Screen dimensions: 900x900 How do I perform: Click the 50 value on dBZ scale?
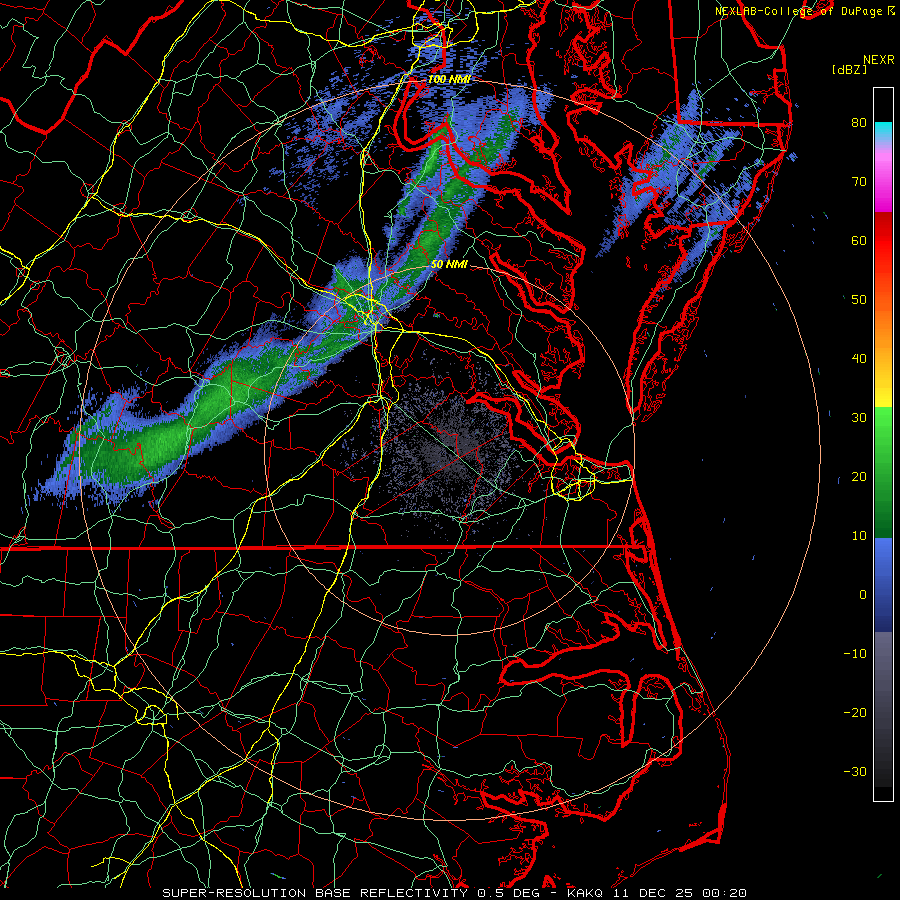(859, 300)
